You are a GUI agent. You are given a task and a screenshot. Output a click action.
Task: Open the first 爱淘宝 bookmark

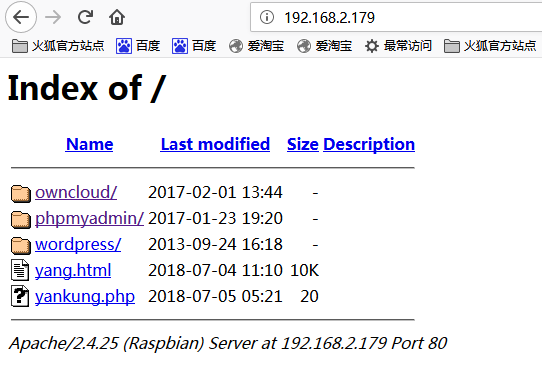[256, 46]
